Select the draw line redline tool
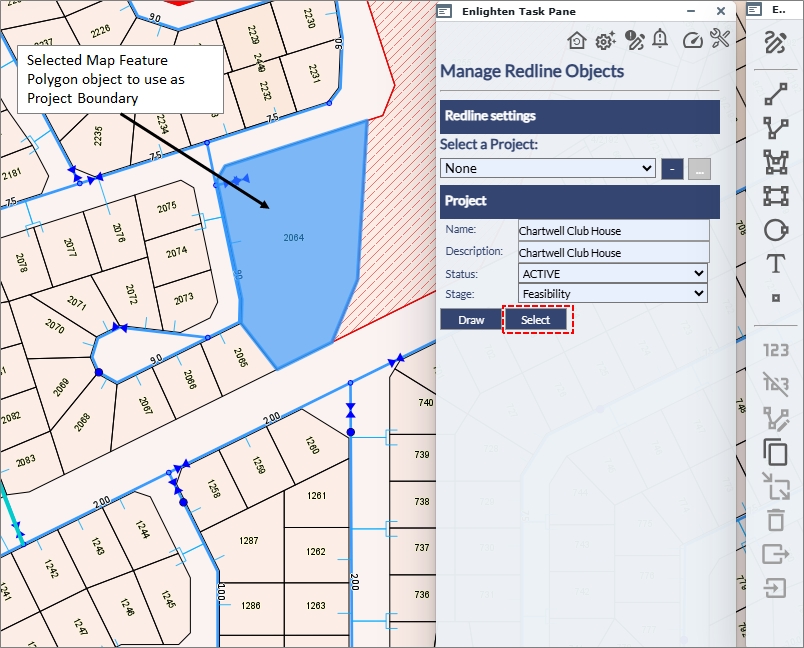 click(775, 95)
